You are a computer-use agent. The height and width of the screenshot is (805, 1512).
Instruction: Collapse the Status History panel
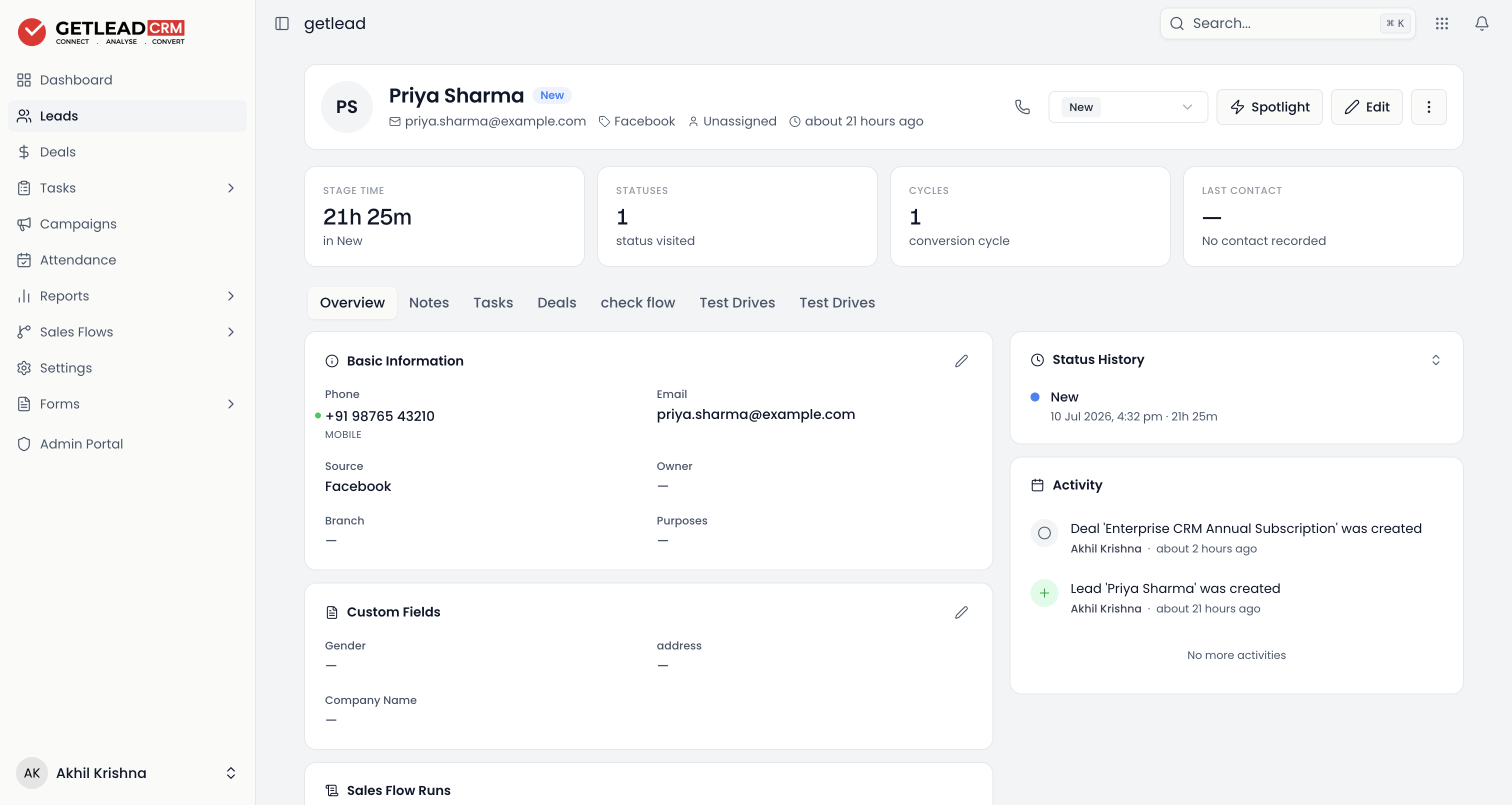click(1435, 360)
